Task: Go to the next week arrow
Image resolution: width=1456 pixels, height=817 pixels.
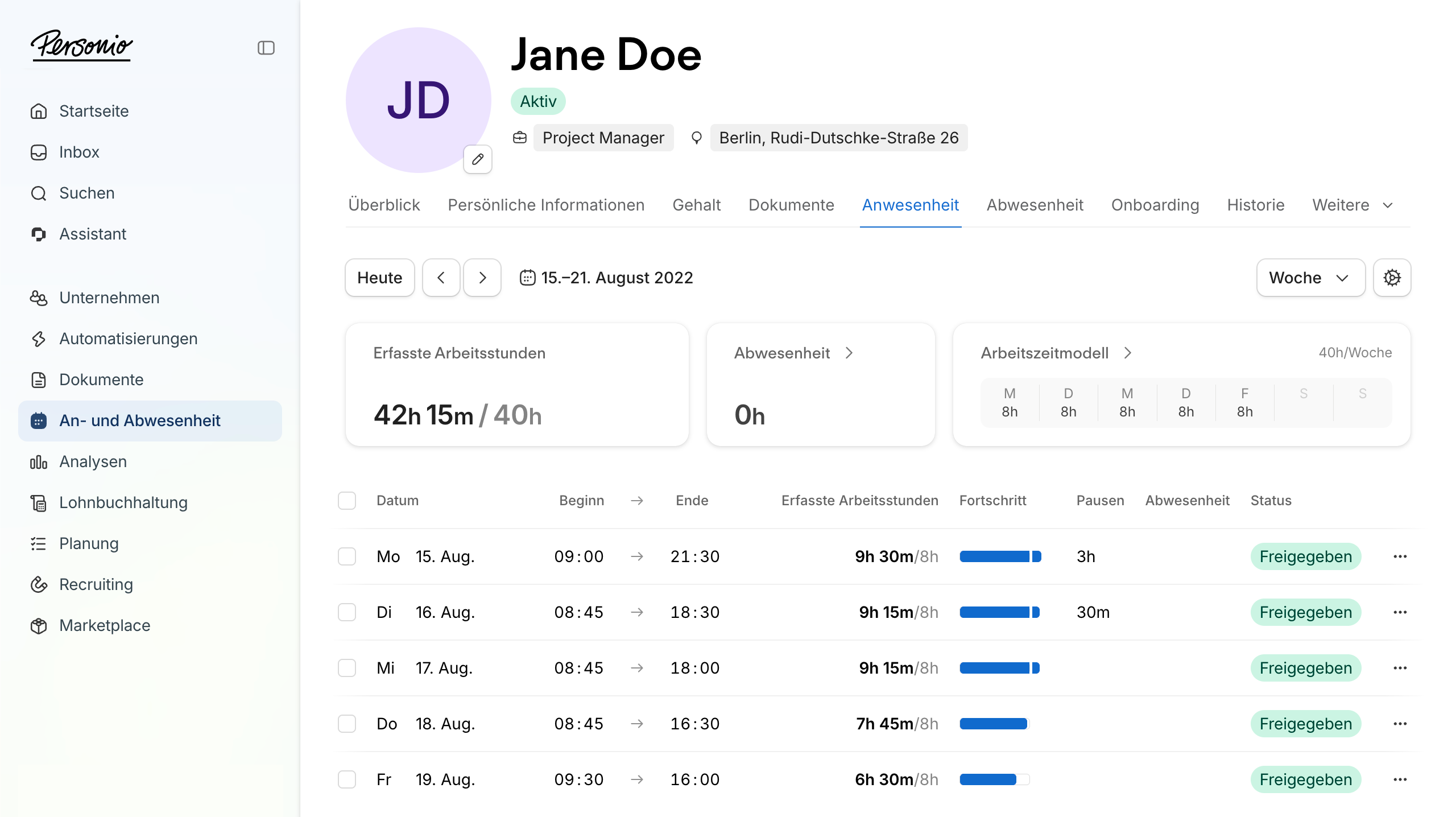Action: pos(482,278)
